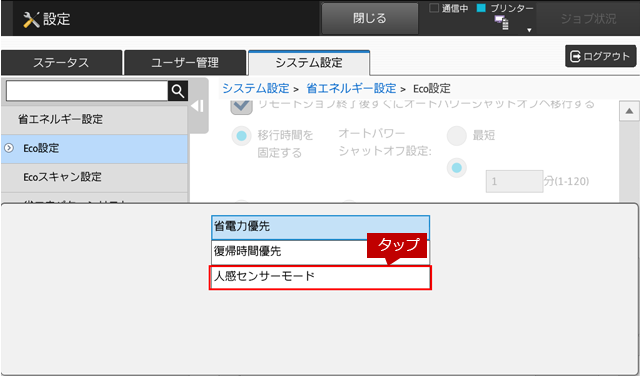
Task: Click the 閉じる button
Action: [x=370, y=18]
